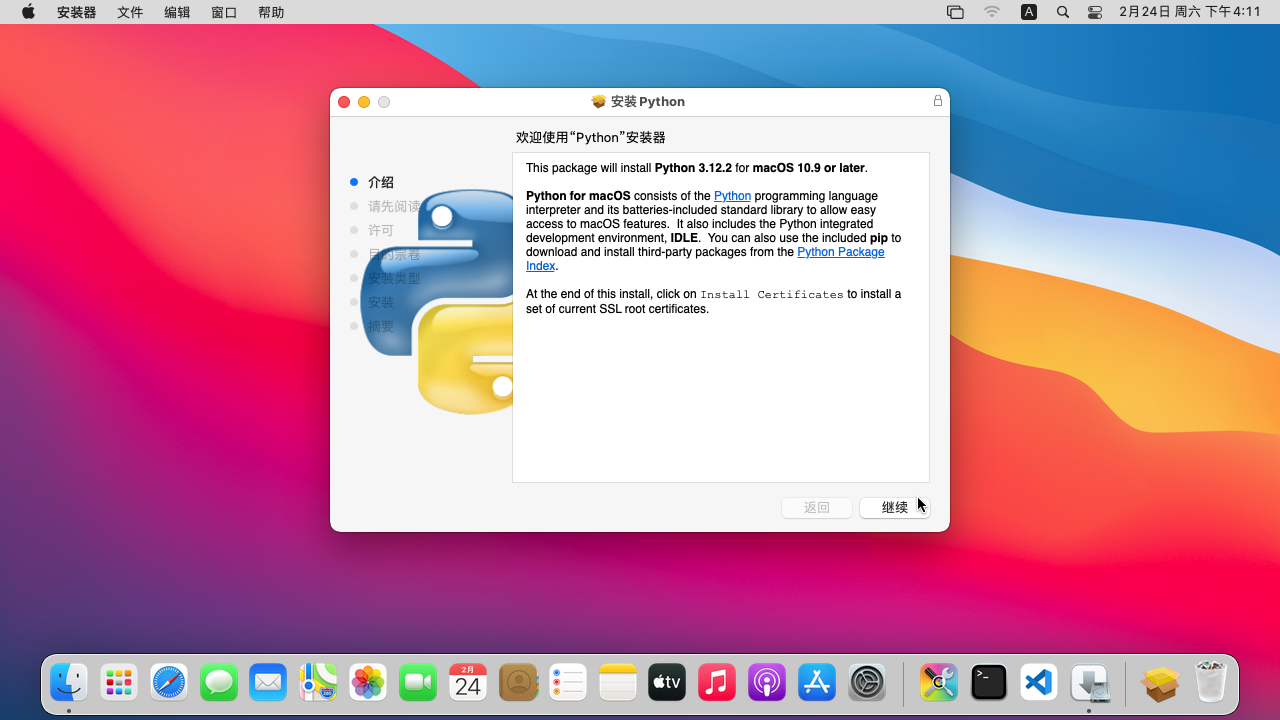Image resolution: width=1280 pixels, height=720 pixels.
Task: Click the package box icon in the Dock
Action: point(1160,683)
